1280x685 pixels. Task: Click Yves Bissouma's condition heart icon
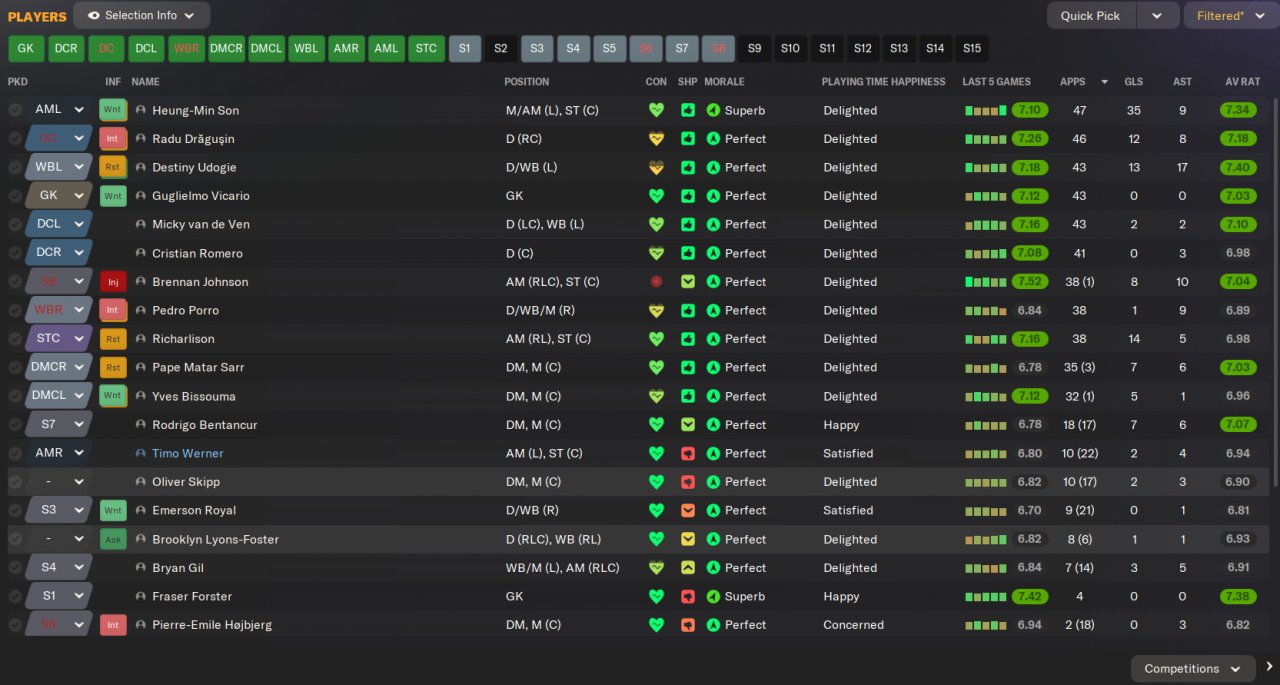click(x=656, y=396)
